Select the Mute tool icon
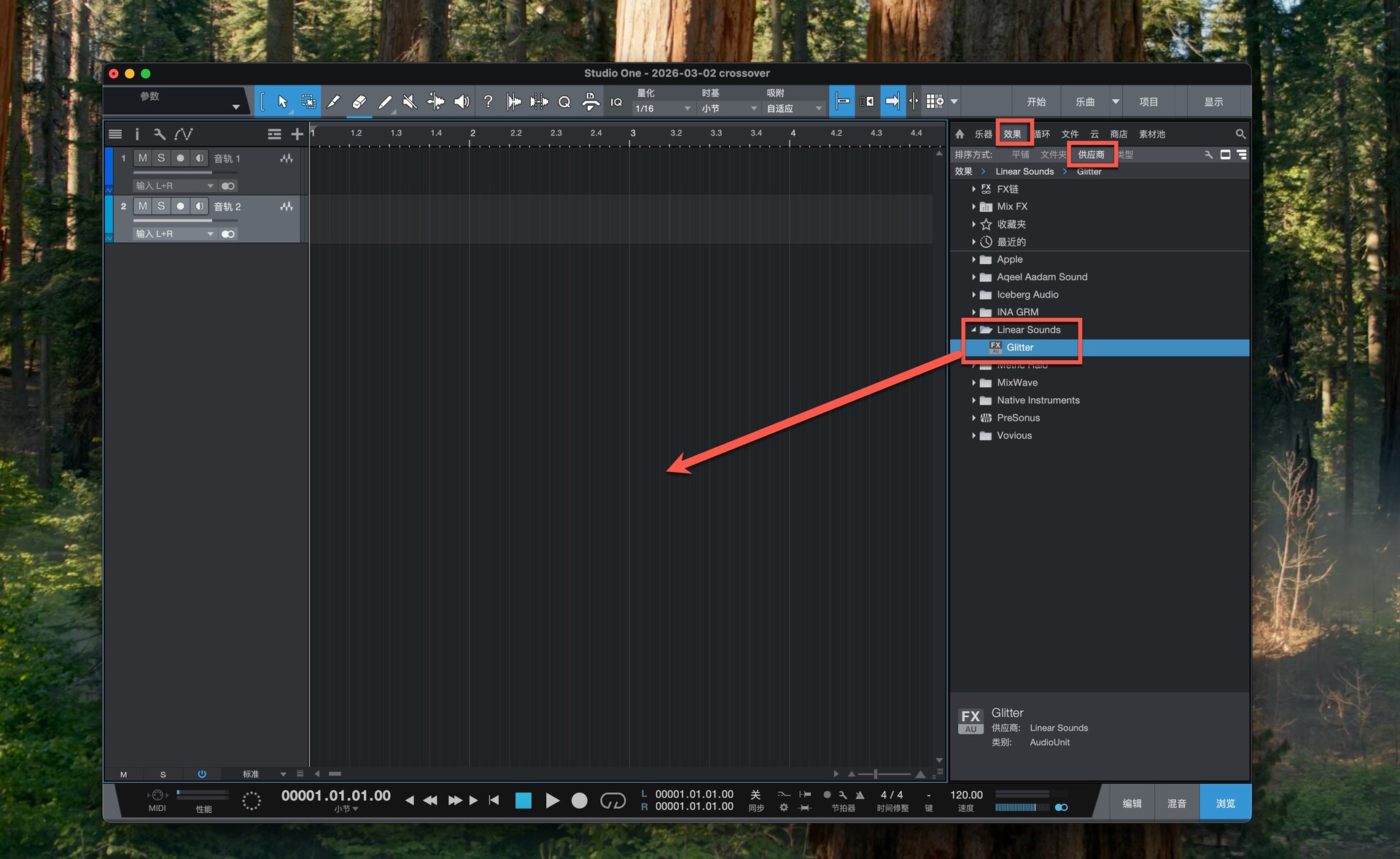Screen dimensions: 1400x859 tap(410, 102)
